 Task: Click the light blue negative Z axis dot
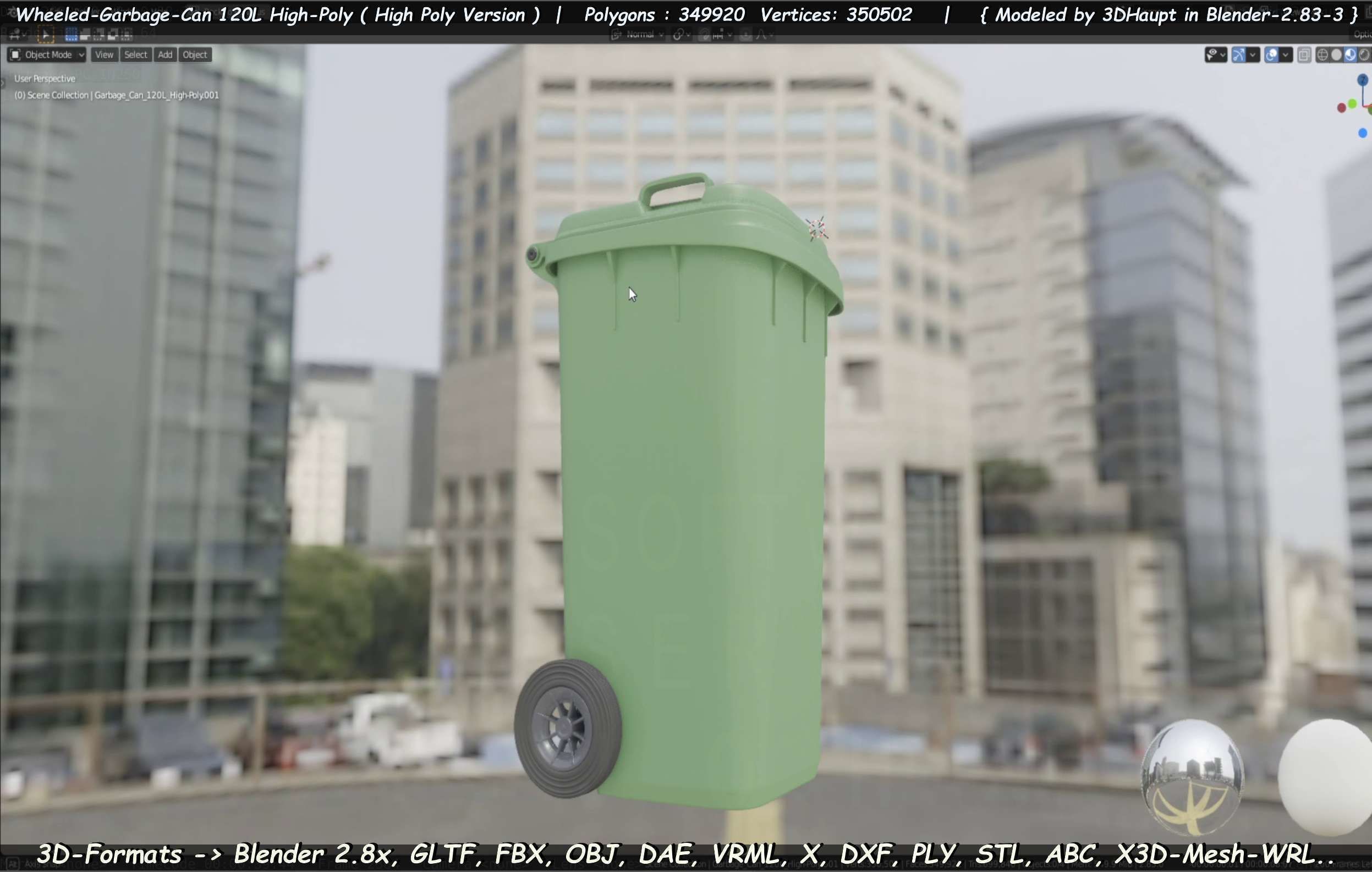click(x=1363, y=133)
